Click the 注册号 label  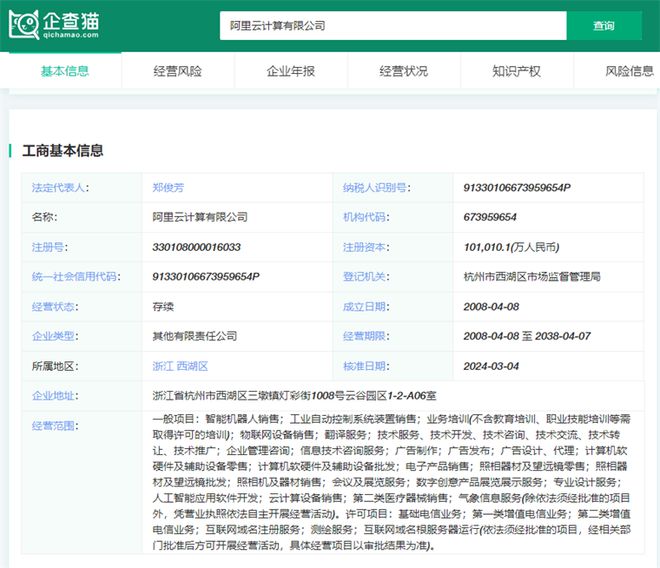click(x=50, y=247)
